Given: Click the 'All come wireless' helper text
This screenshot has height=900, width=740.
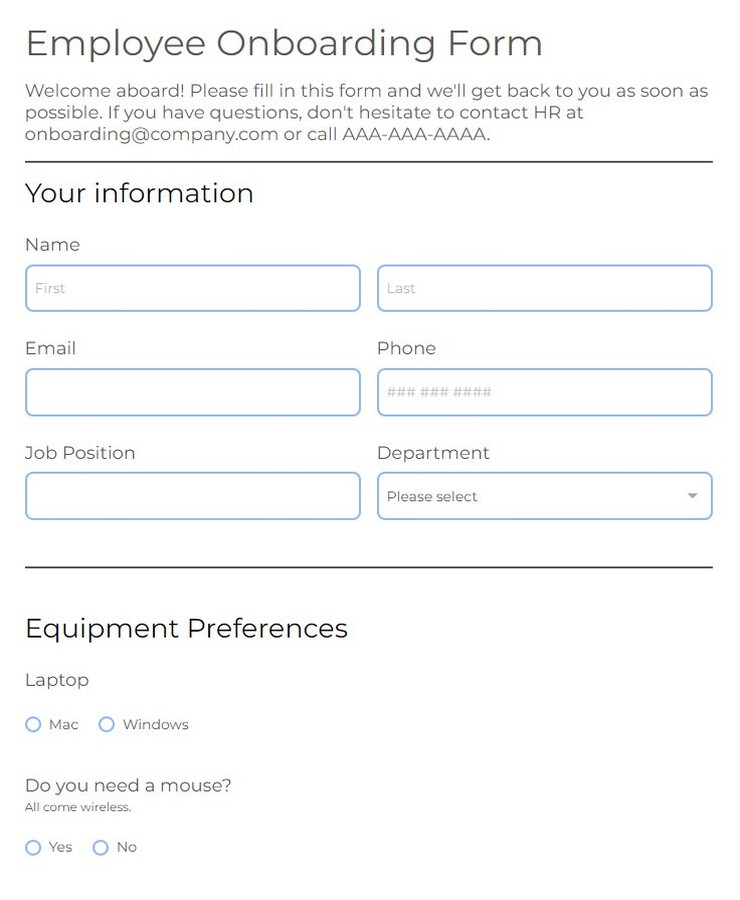Looking at the screenshot, I should [77, 807].
